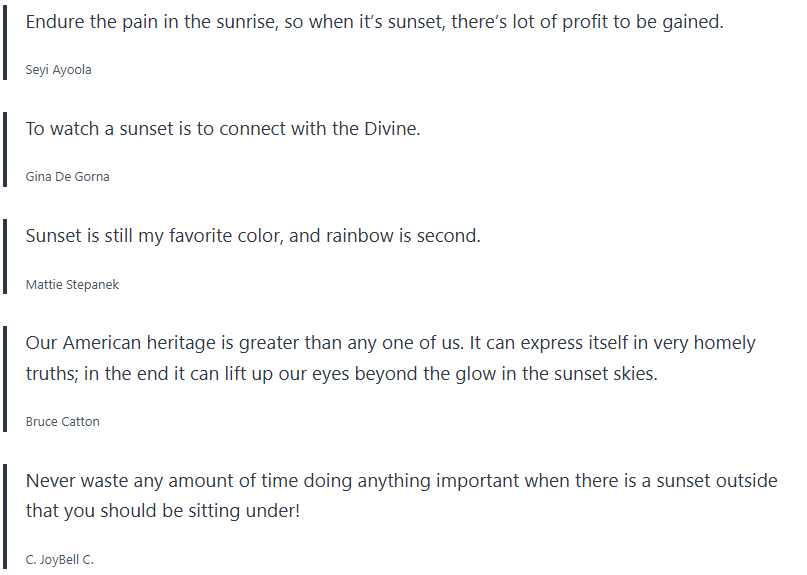807x575 pixels.
Task: Select the 'Sunset is still my favorite color' quote
Action: tap(253, 236)
